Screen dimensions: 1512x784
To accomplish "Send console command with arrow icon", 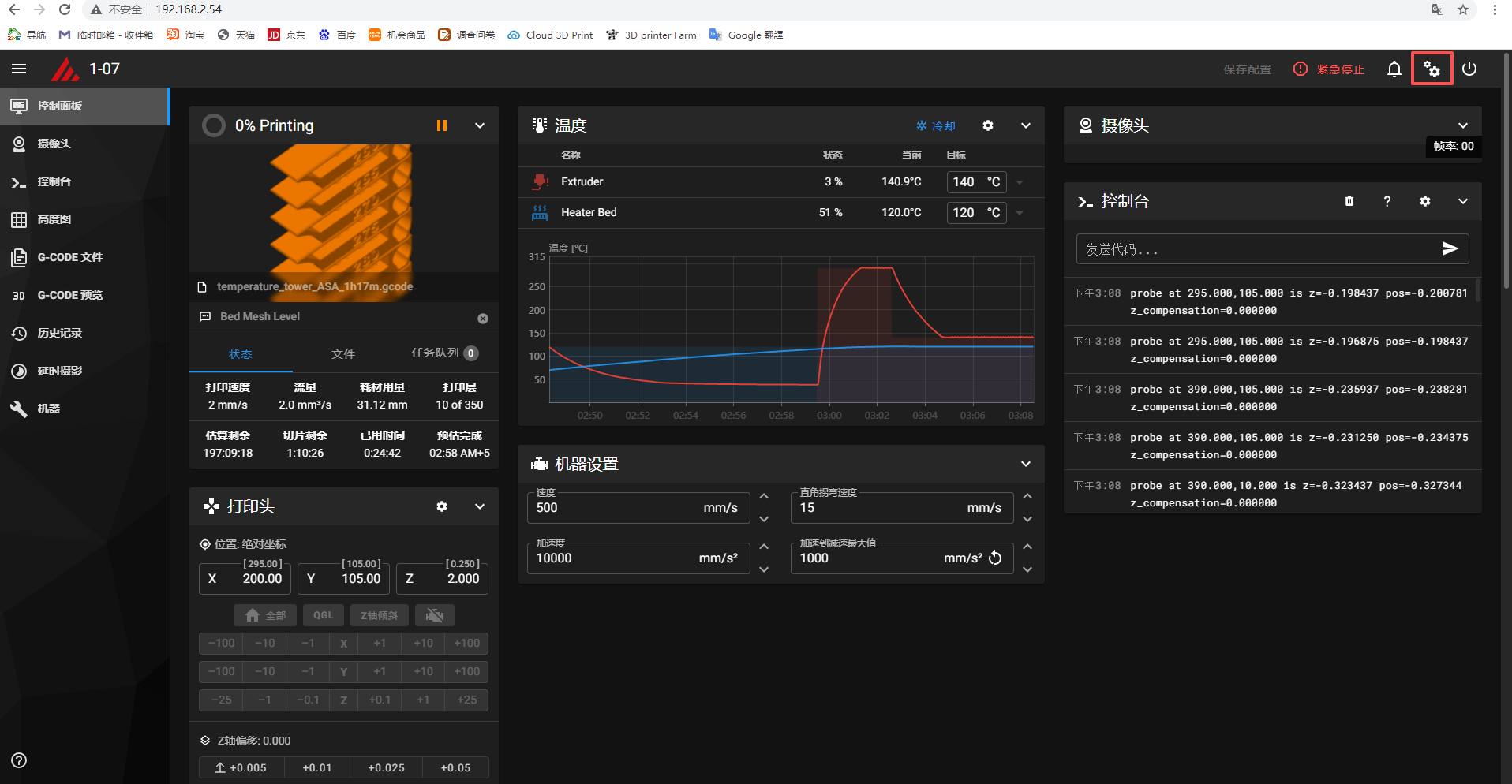I will [1449, 249].
